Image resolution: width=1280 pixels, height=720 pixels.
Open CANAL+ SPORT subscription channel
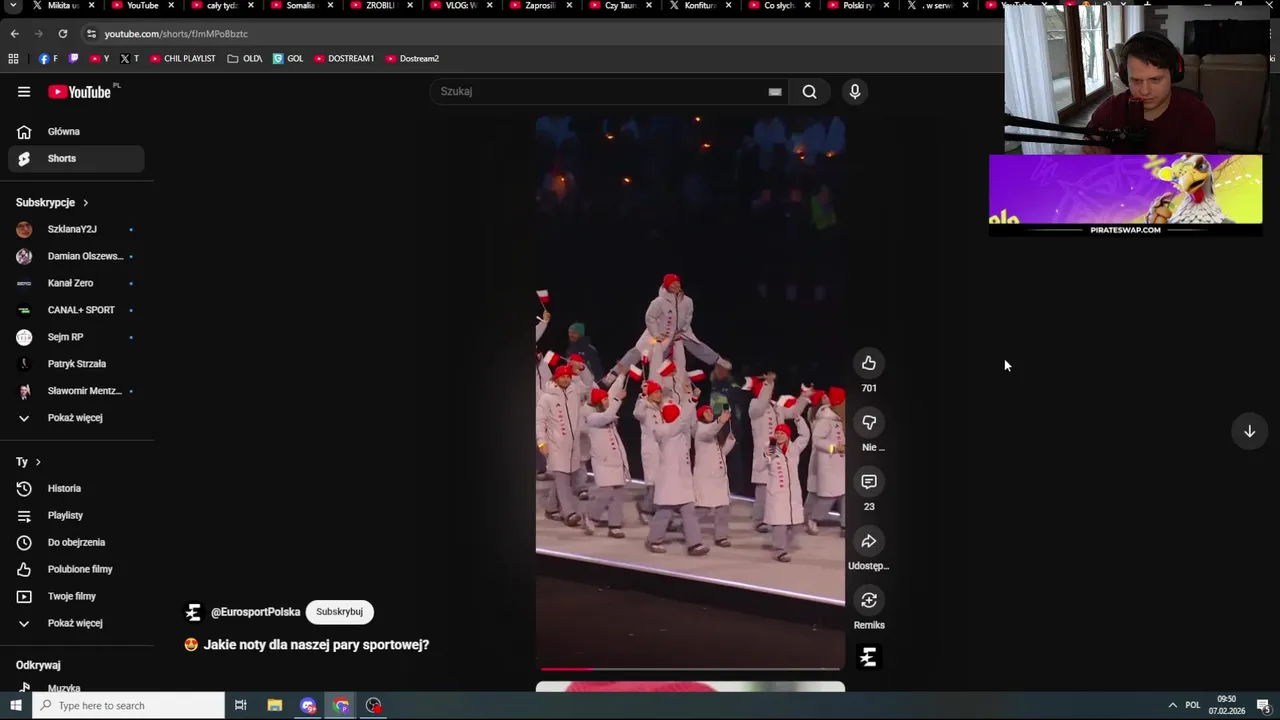[76, 310]
